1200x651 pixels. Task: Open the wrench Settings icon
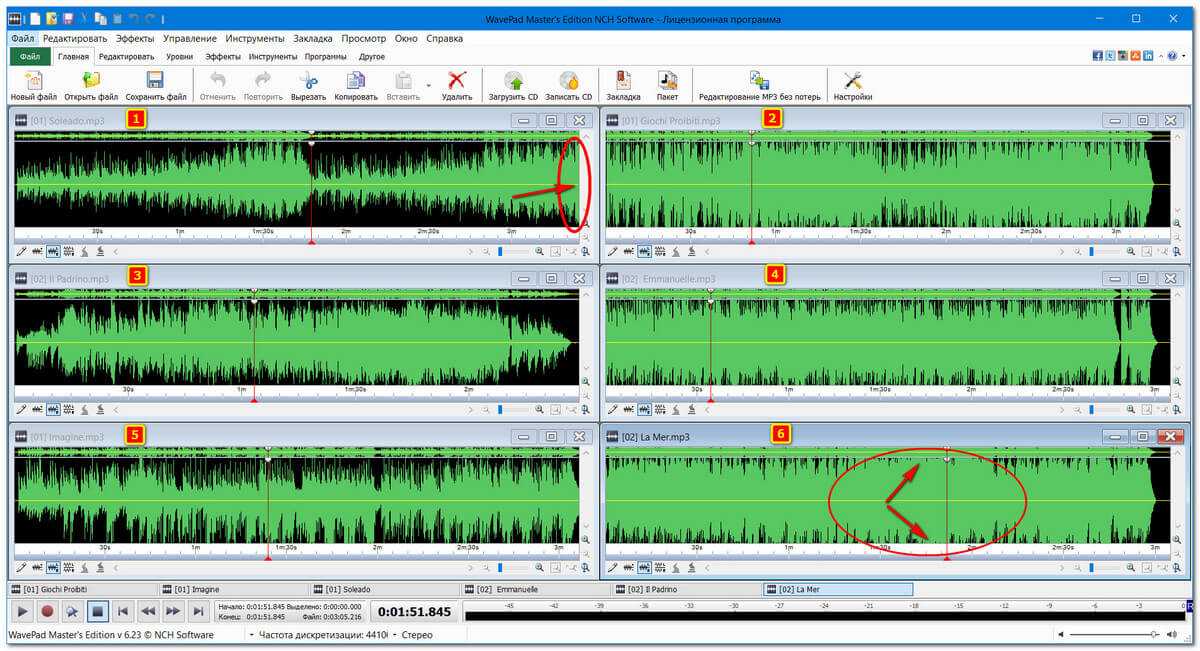[853, 82]
